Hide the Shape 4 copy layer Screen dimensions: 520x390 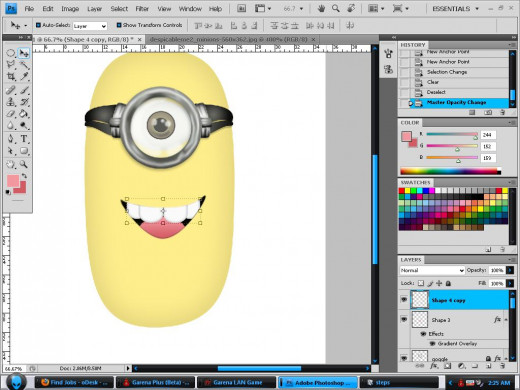(404, 299)
